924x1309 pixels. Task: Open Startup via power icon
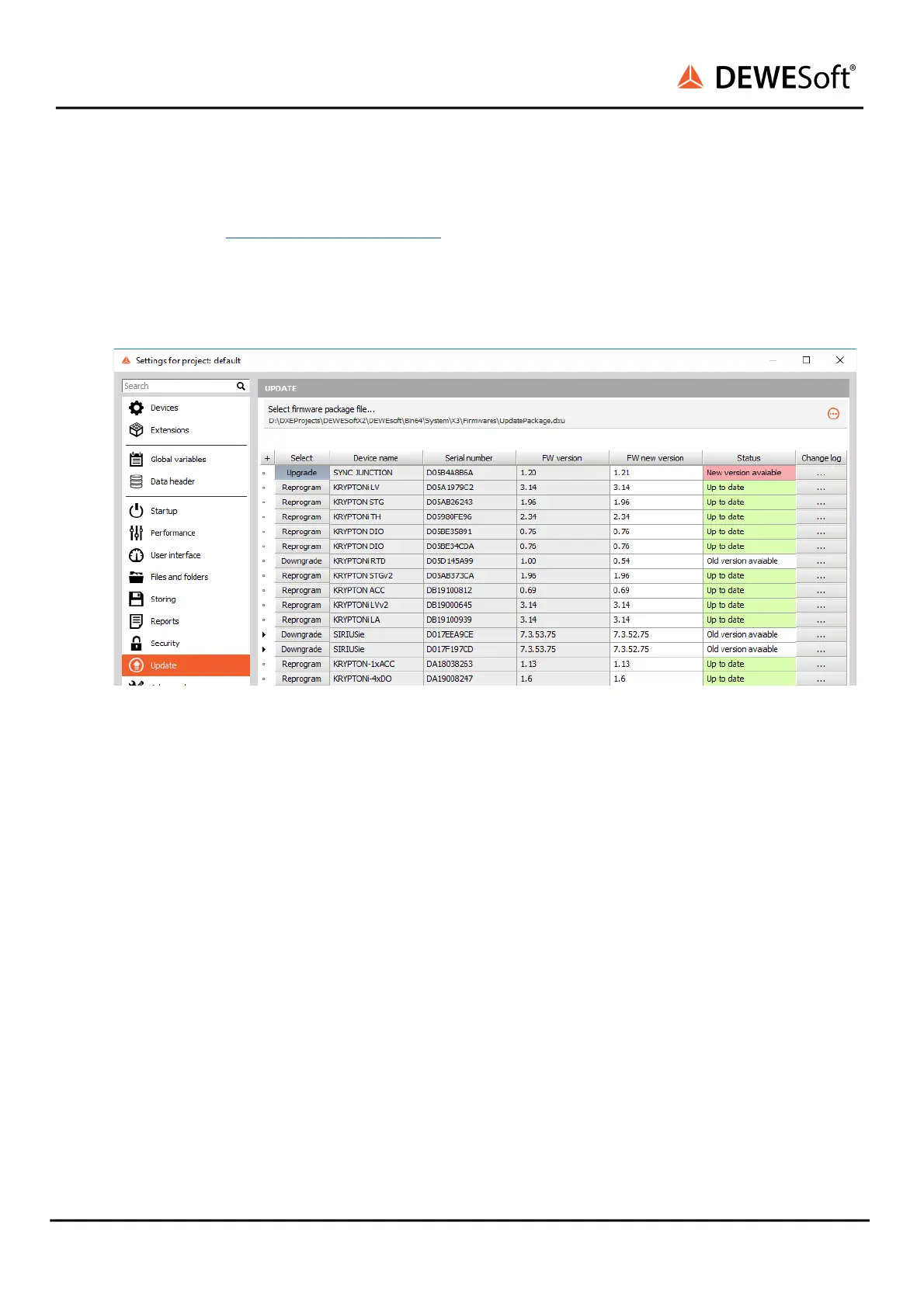(x=137, y=511)
